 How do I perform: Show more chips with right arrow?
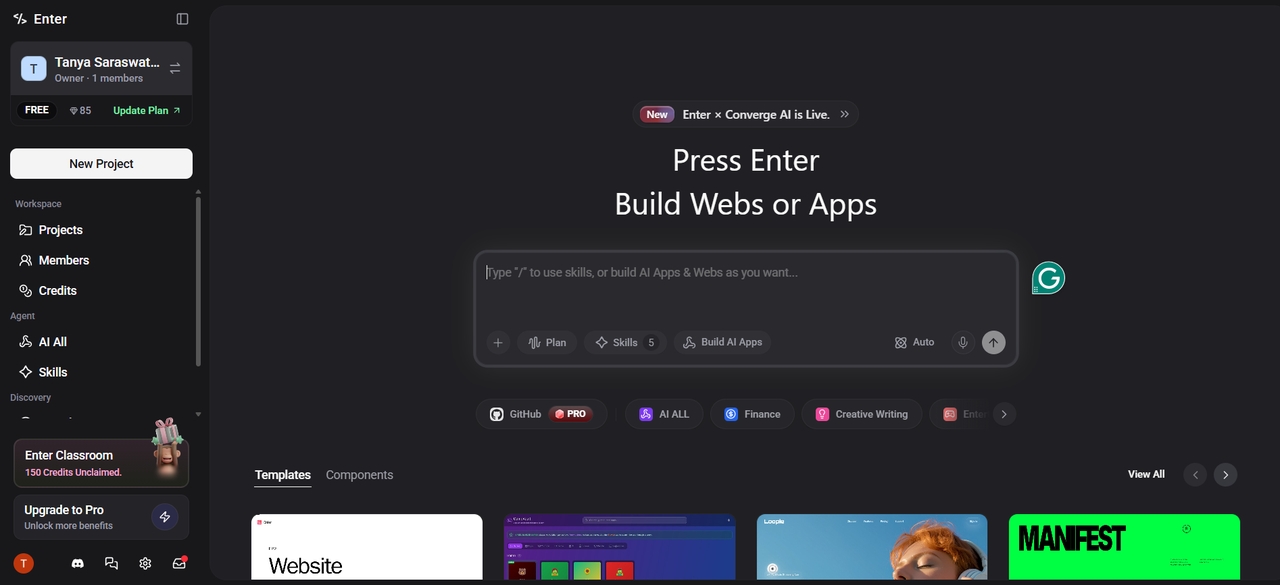(x=1005, y=414)
